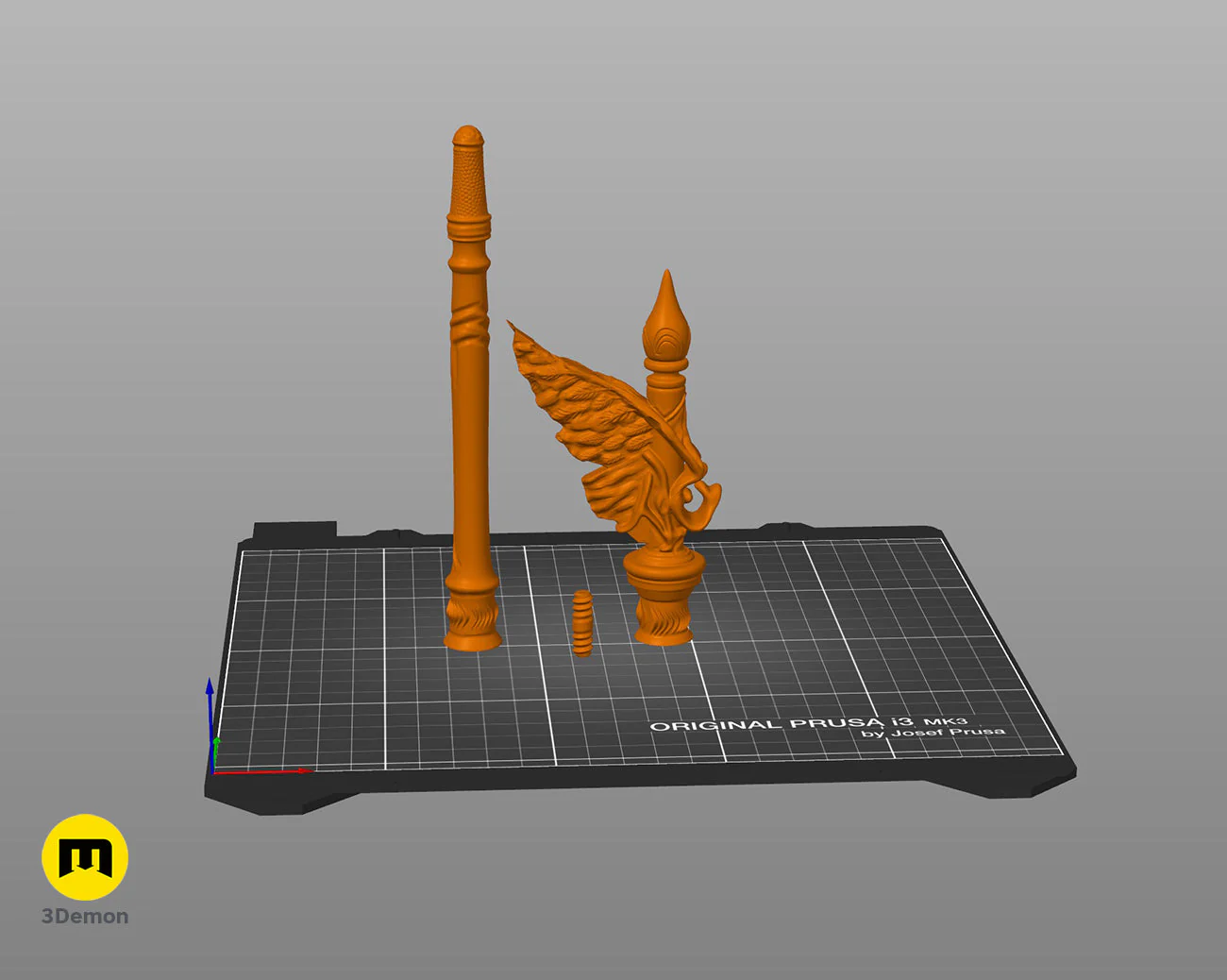
Task: Select the feathered wing on the finial model
Action: tap(585, 425)
